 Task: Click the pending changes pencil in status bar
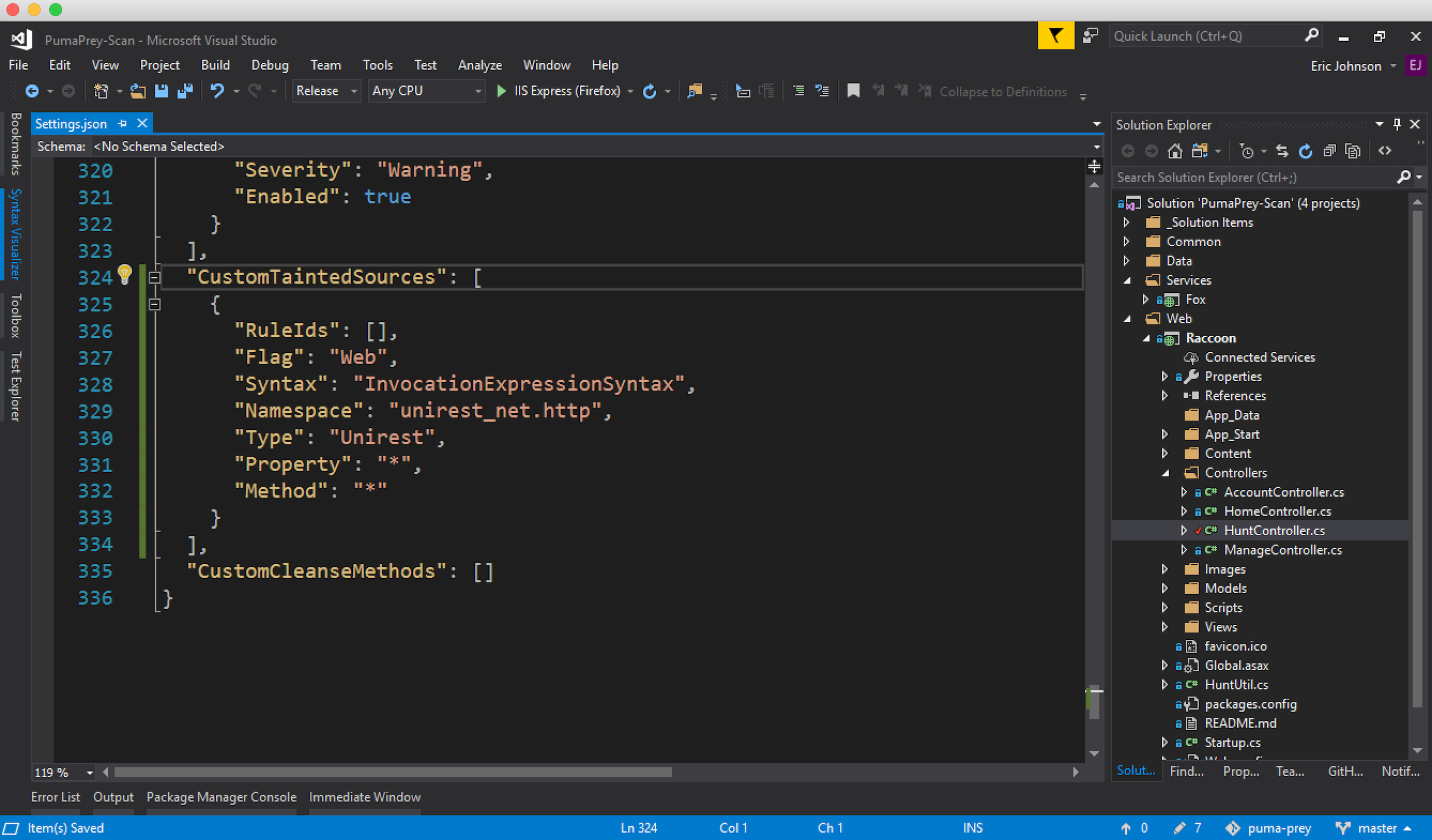point(1180,828)
